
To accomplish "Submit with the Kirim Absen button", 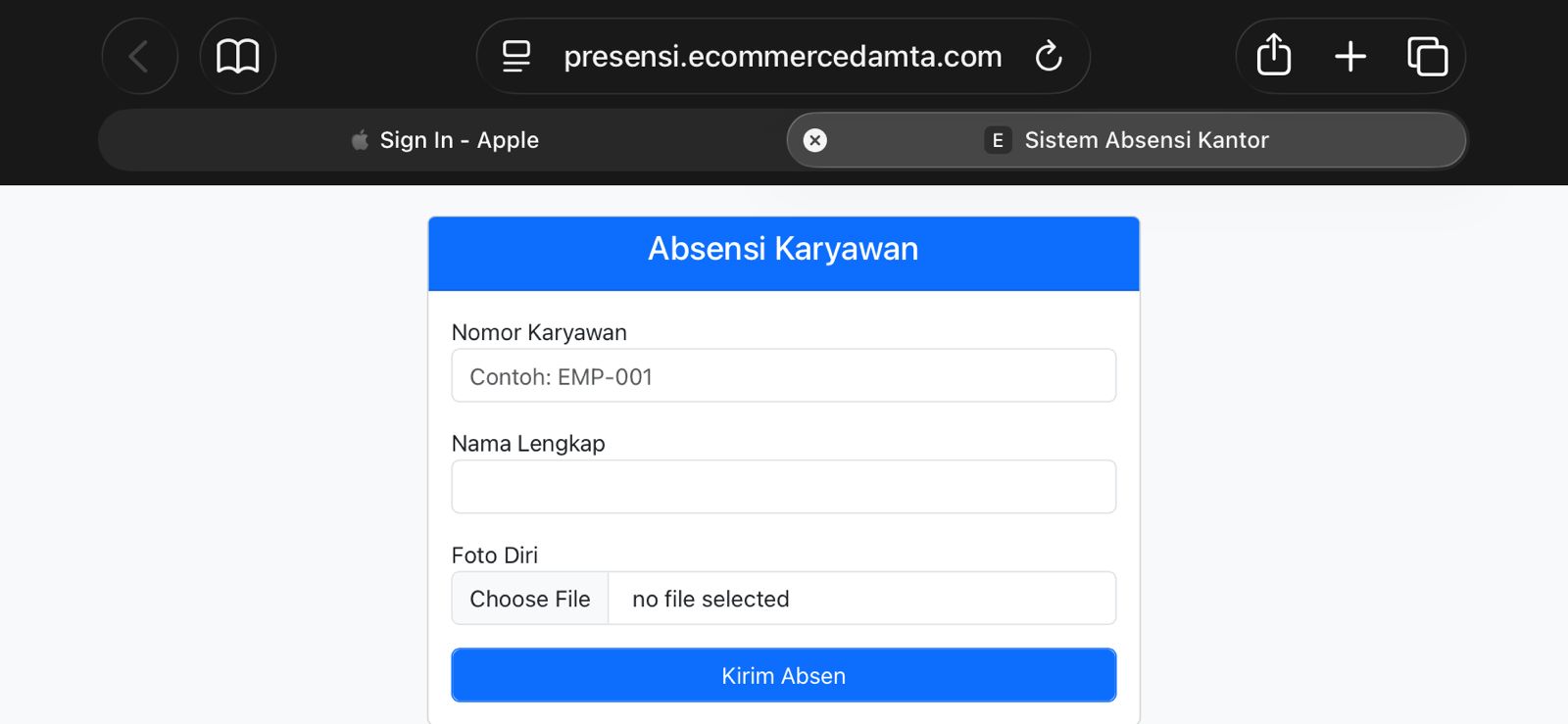I will click(x=783, y=675).
